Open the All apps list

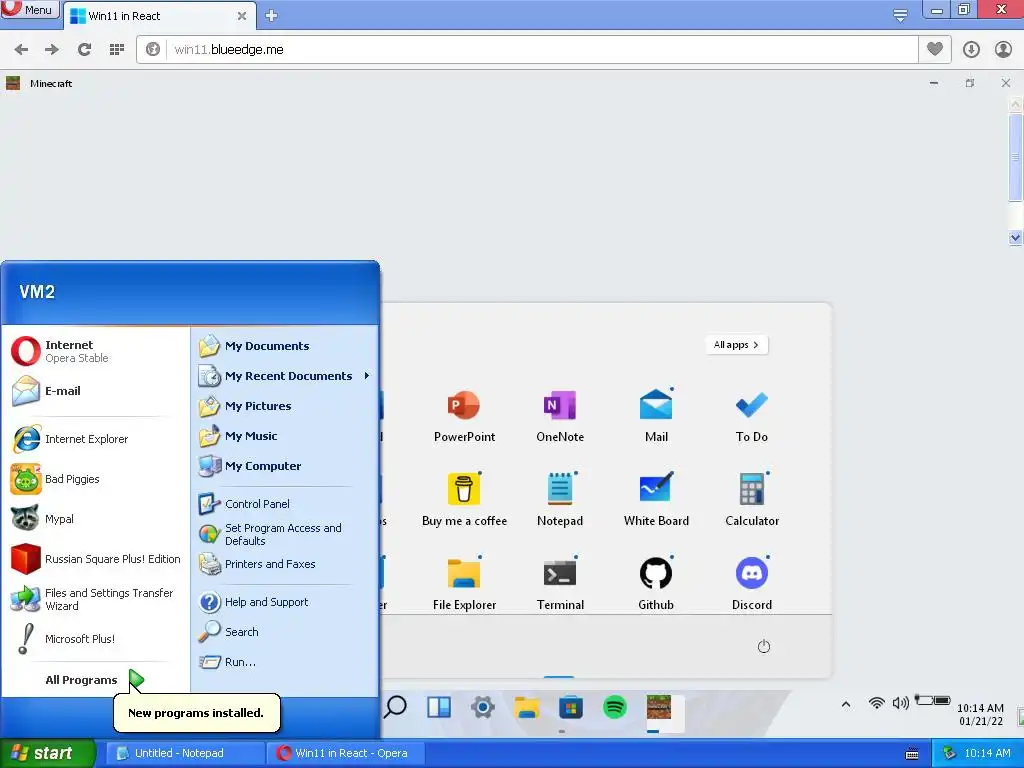coord(736,345)
